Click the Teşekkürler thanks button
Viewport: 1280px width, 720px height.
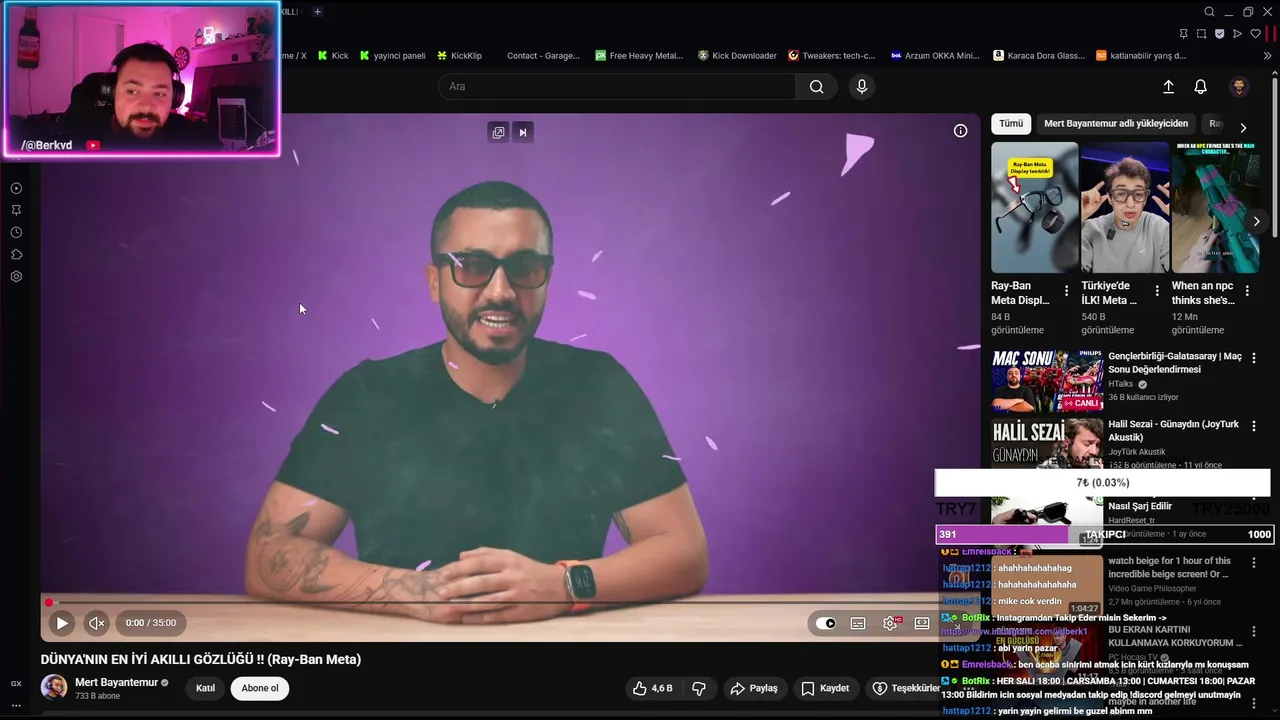904,688
